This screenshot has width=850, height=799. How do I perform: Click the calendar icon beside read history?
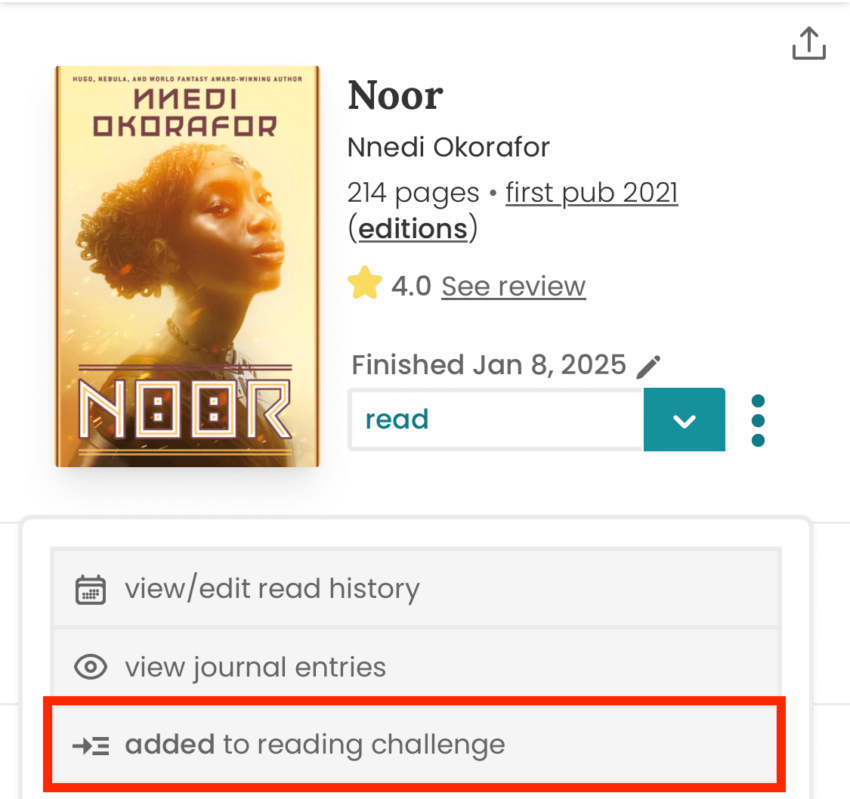click(90, 589)
